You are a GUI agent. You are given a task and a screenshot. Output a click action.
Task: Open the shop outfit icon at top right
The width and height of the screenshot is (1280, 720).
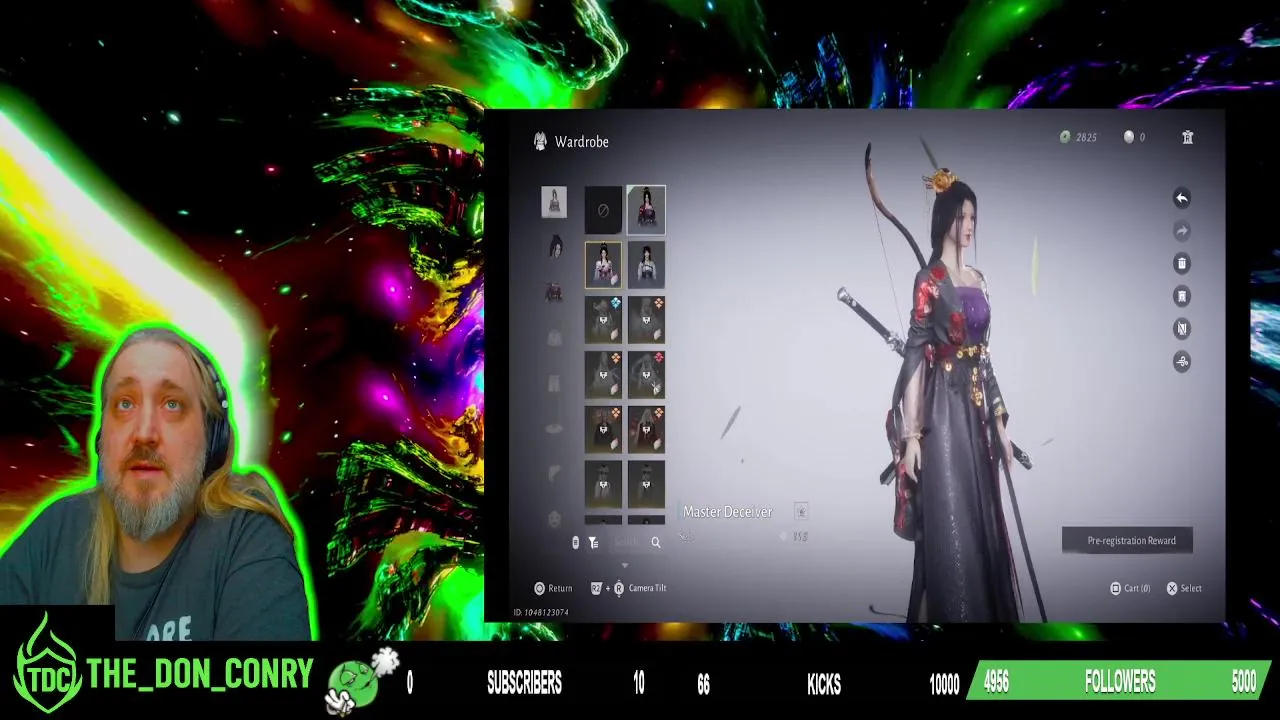point(1188,137)
